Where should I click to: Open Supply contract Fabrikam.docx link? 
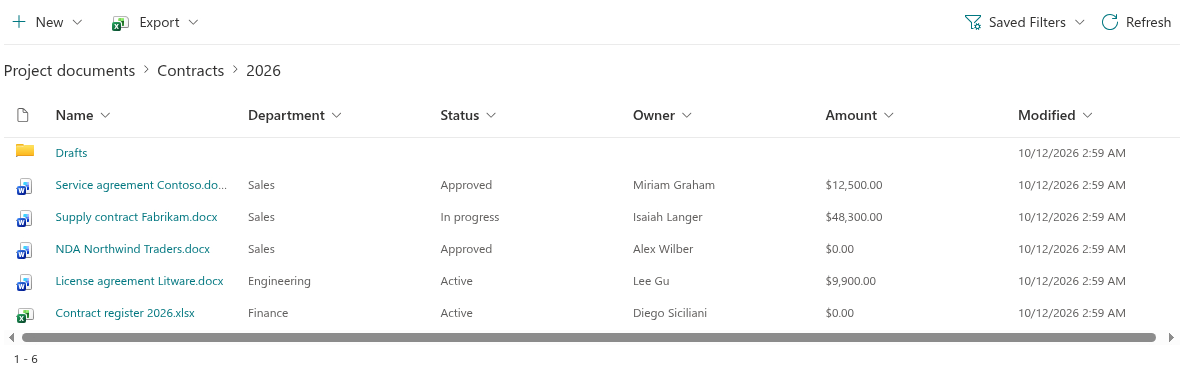(x=136, y=217)
